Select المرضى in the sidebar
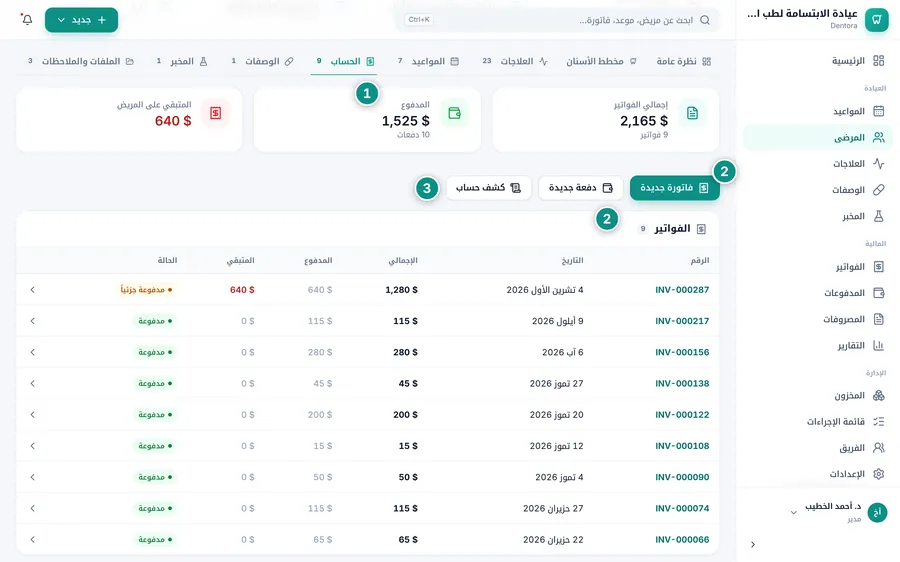This screenshot has height=562, width=900. 818,137
